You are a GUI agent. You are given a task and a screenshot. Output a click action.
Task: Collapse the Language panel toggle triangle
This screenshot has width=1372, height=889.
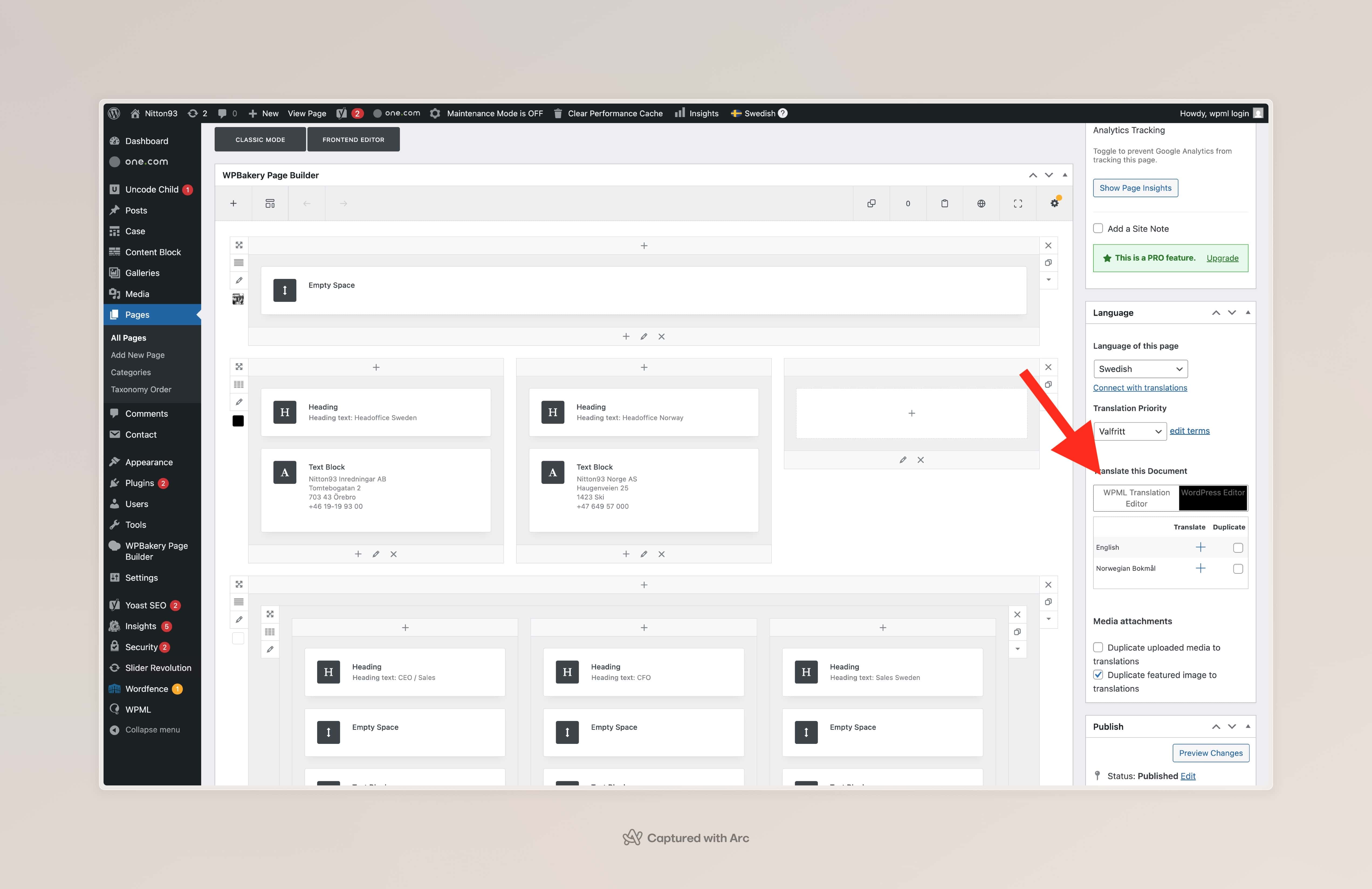[1248, 313]
